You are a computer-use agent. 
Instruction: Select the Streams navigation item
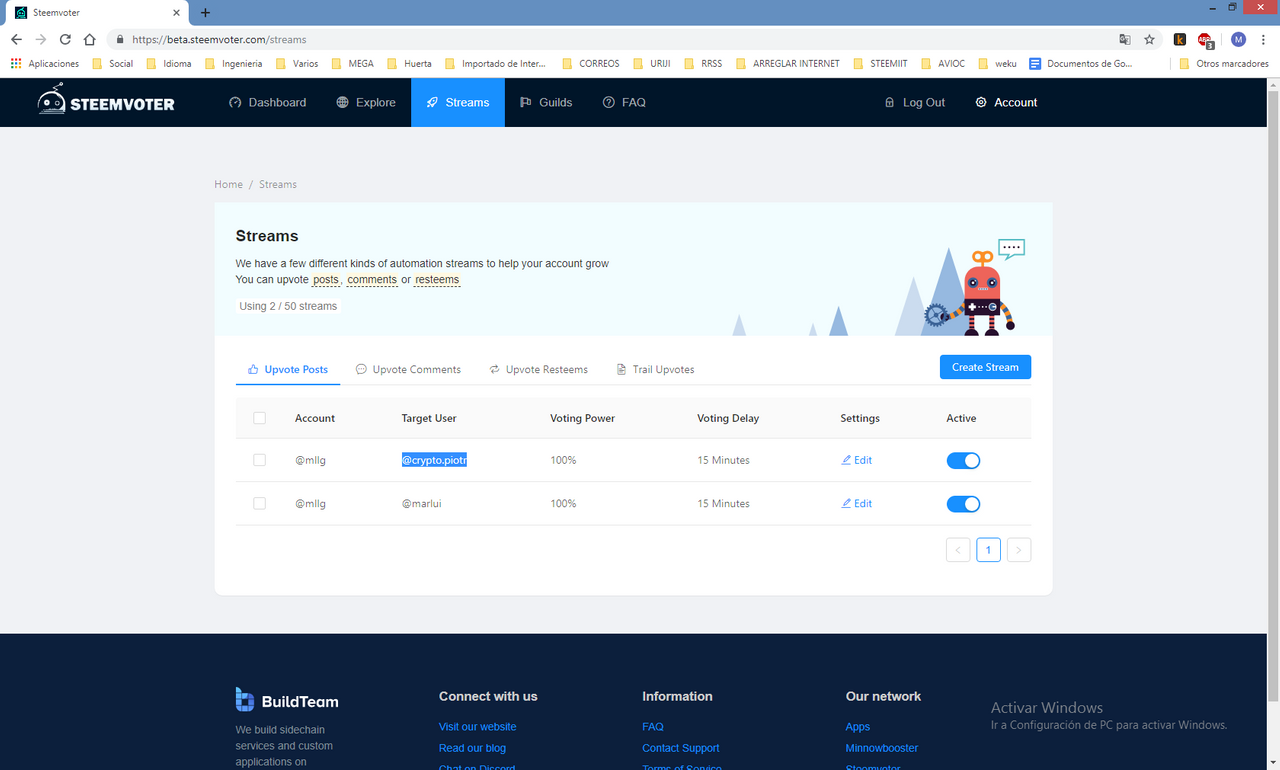click(458, 102)
